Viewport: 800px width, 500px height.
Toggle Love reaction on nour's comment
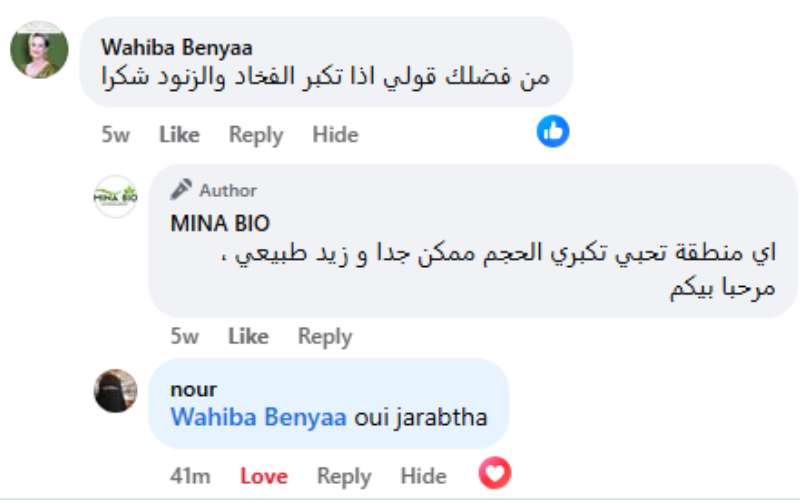tap(264, 476)
